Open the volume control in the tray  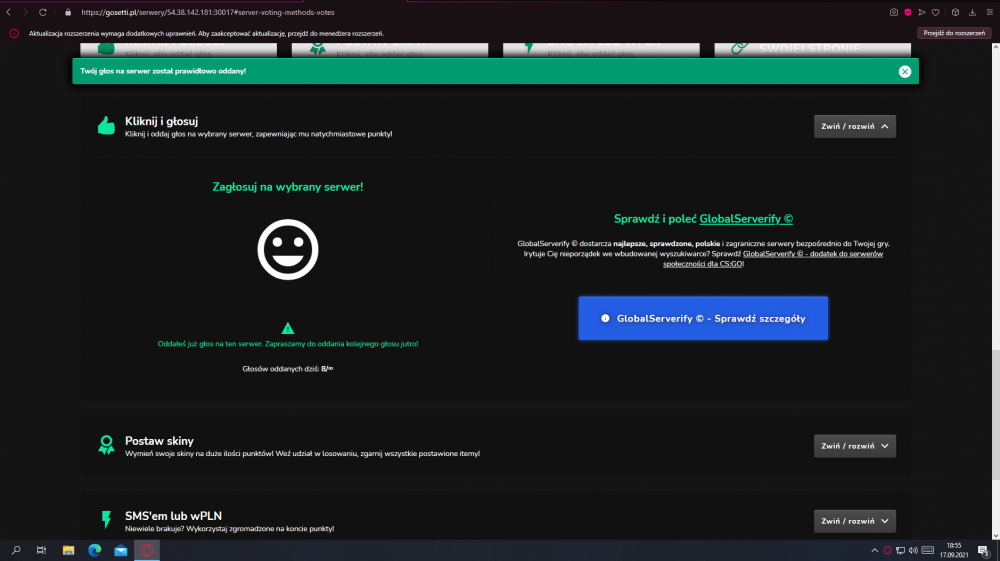tap(913, 550)
